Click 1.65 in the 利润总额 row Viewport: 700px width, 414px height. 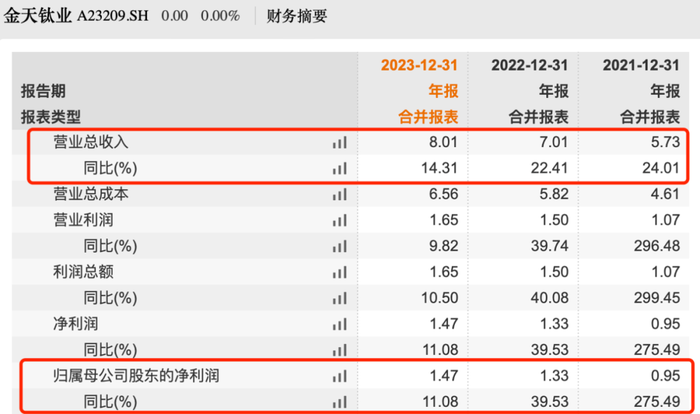pyautogui.click(x=444, y=272)
